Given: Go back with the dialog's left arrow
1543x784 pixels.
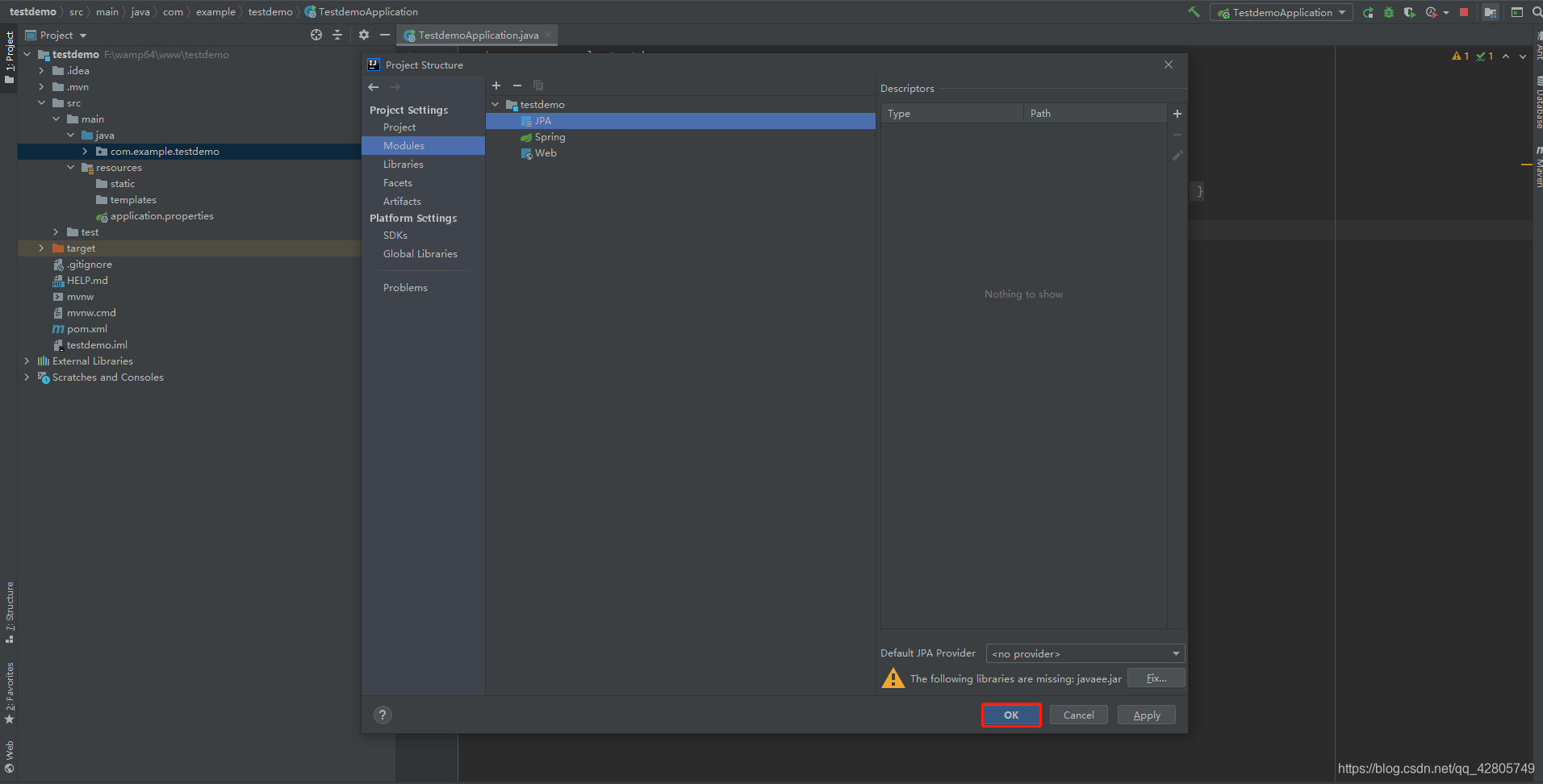Looking at the screenshot, I should (x=373, y=87).
